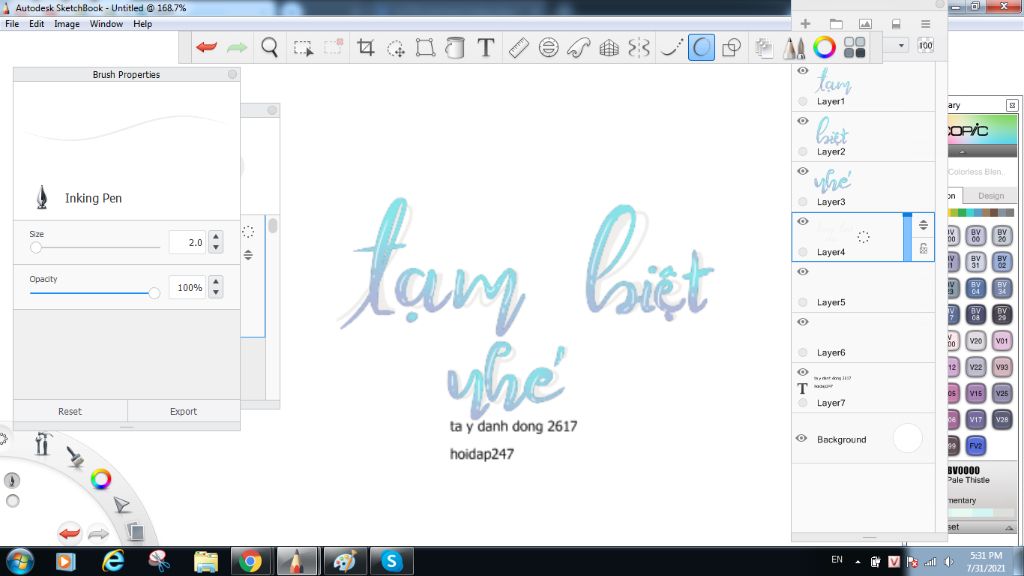Toggle the Ruler guide tool

click(519, 47)
